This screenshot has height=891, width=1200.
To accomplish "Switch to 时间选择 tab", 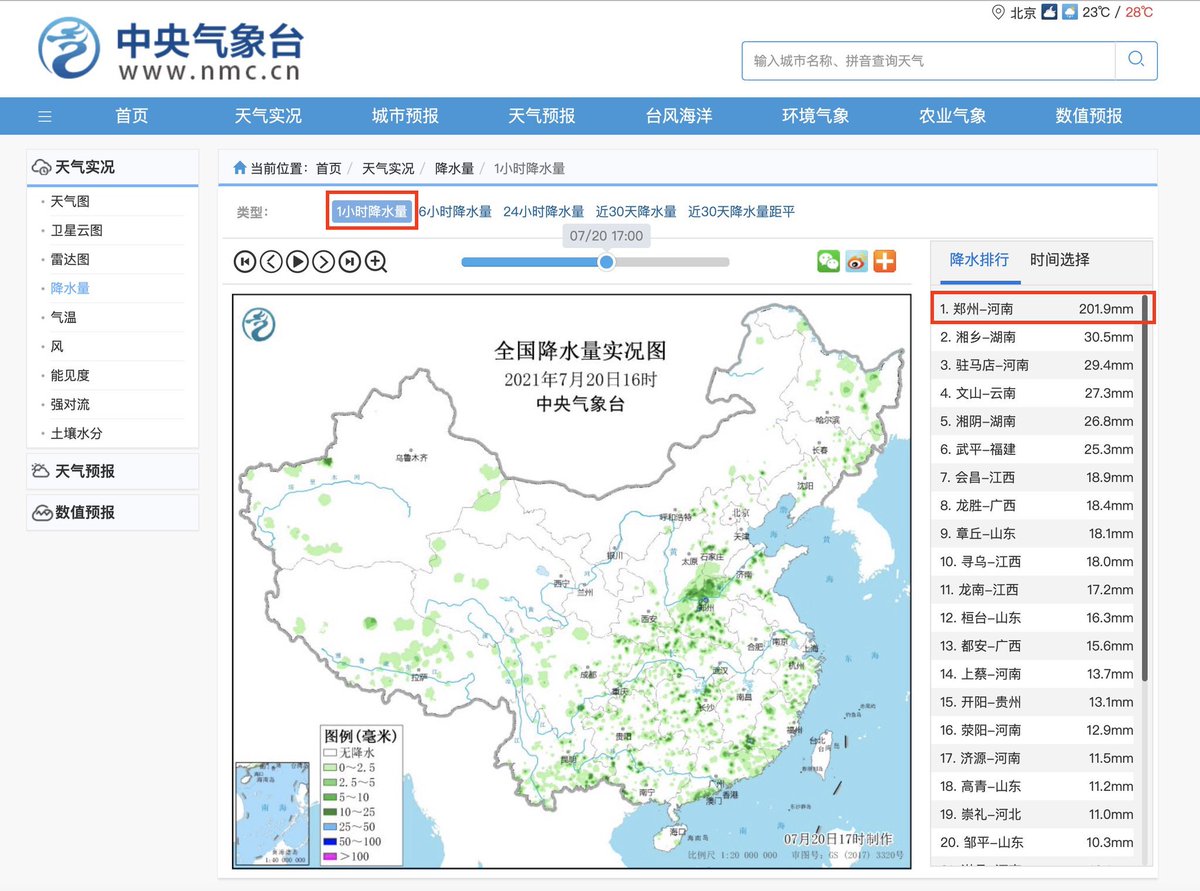I will point(1060,259).
